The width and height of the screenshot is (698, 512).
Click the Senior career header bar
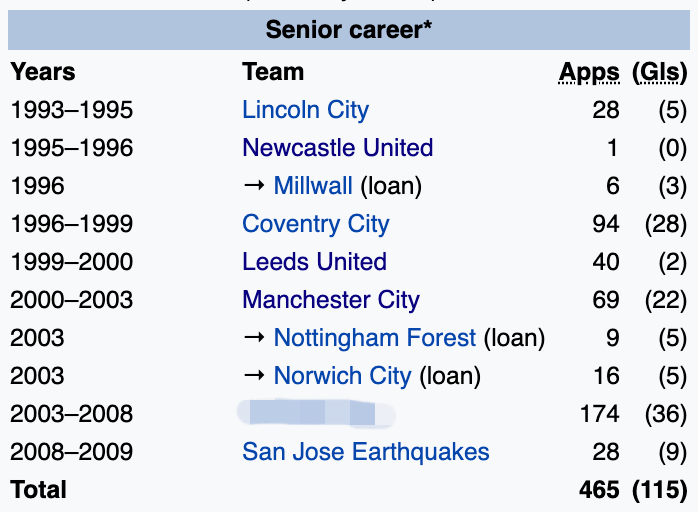[x=349, y=30]
